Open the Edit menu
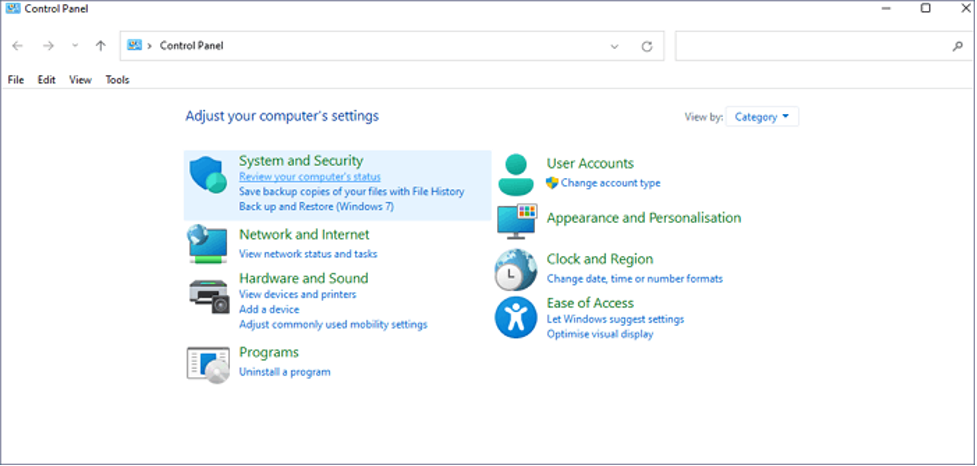Image resolution: width=977 pixels, height=466 pixels. click(x=46, y=80)
